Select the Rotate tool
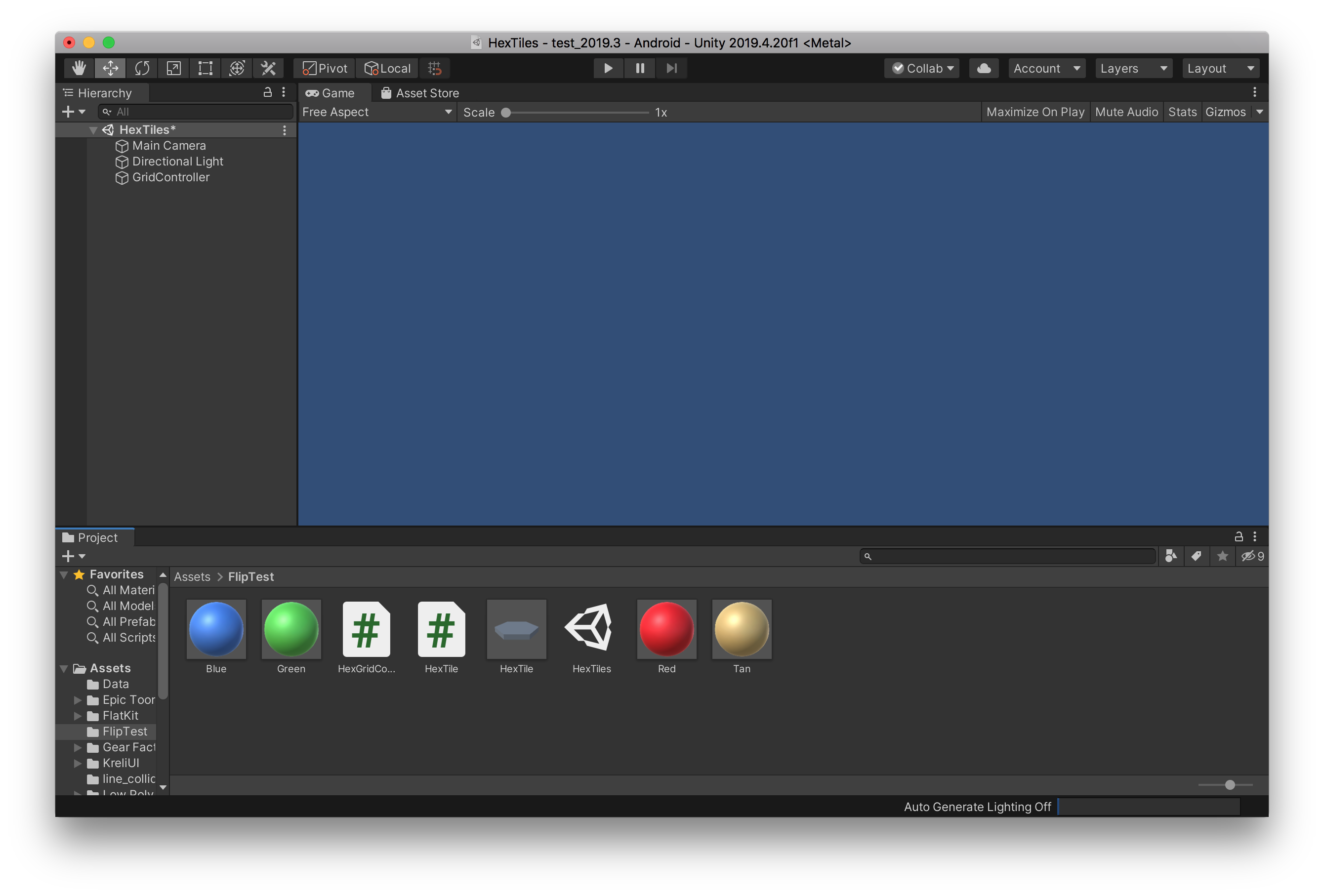Viewport: 1324px width, 896px height. click(142, 68)
